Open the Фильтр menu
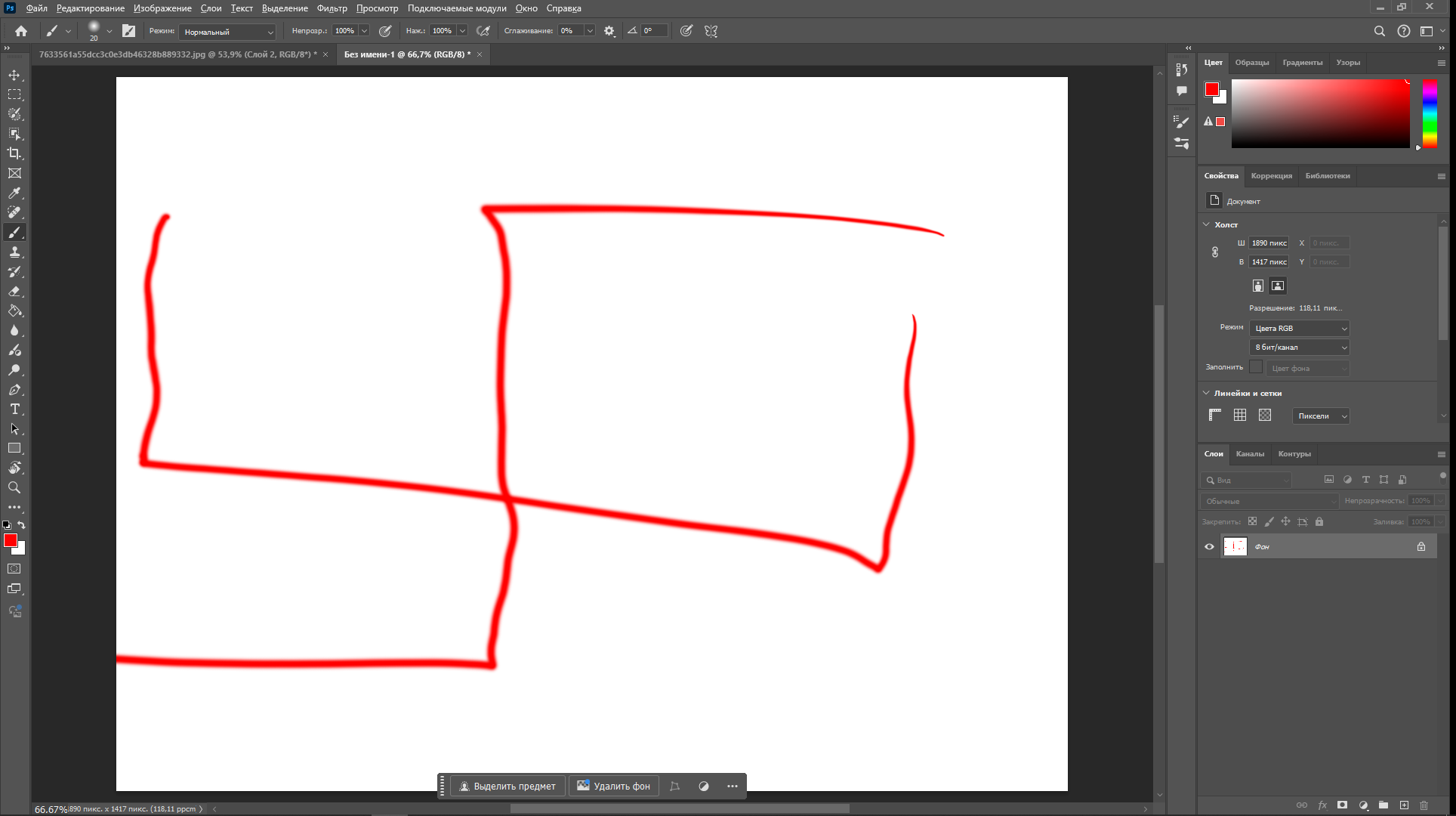The image size is (1456, 816). [x=332, y=8]
